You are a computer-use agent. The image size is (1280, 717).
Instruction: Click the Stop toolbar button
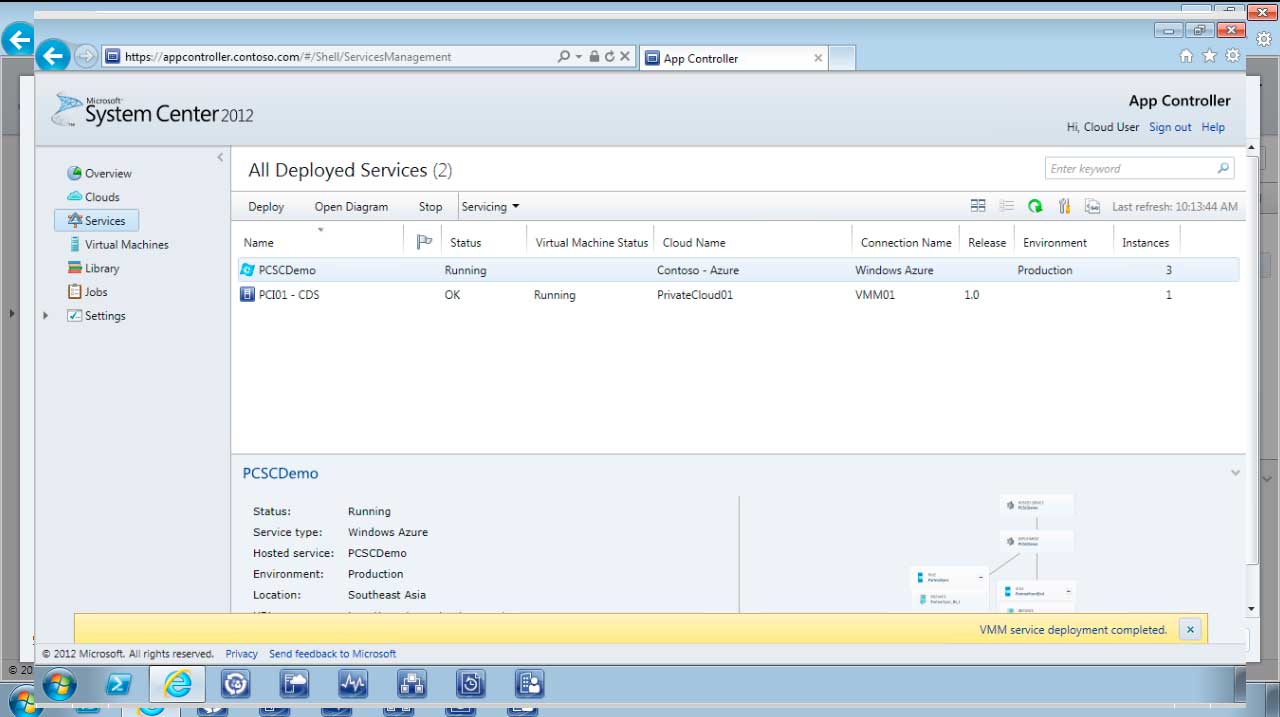tap(430, 207)
